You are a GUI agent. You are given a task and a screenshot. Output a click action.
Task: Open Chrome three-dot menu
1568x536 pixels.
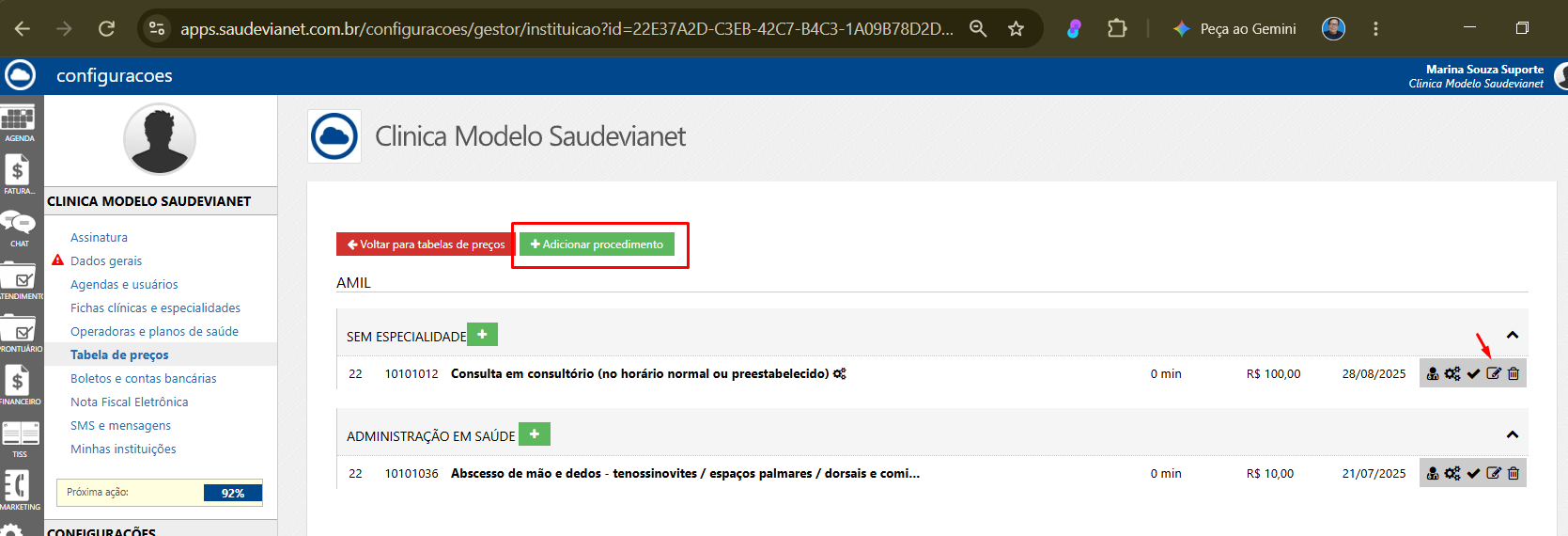tap(1375, 28)
